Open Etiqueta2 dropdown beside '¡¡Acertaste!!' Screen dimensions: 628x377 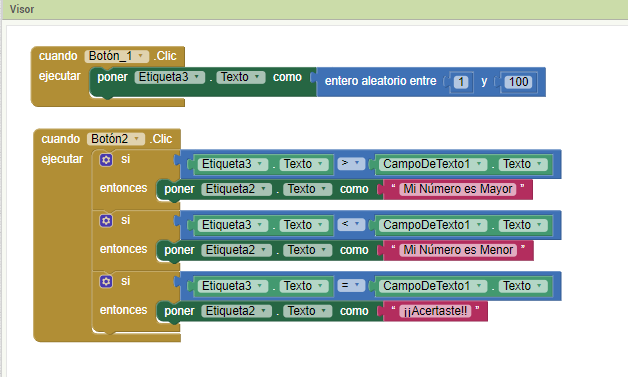coord(236,311)
